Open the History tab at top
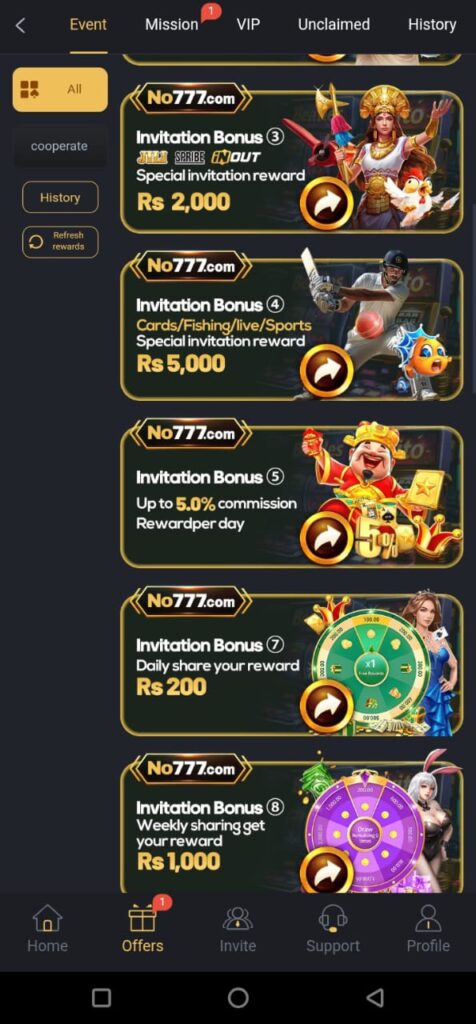 coord(432,25)
